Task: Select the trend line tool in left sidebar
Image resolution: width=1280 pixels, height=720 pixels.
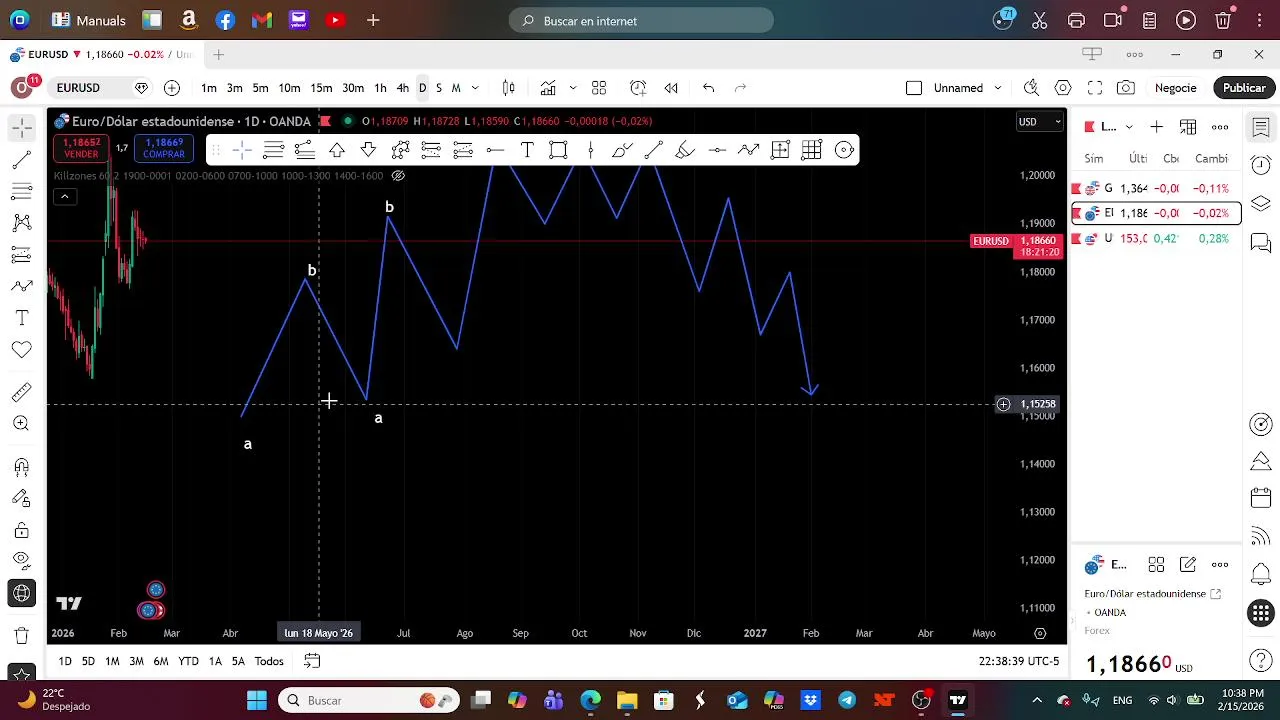Action: coord(22,159)
